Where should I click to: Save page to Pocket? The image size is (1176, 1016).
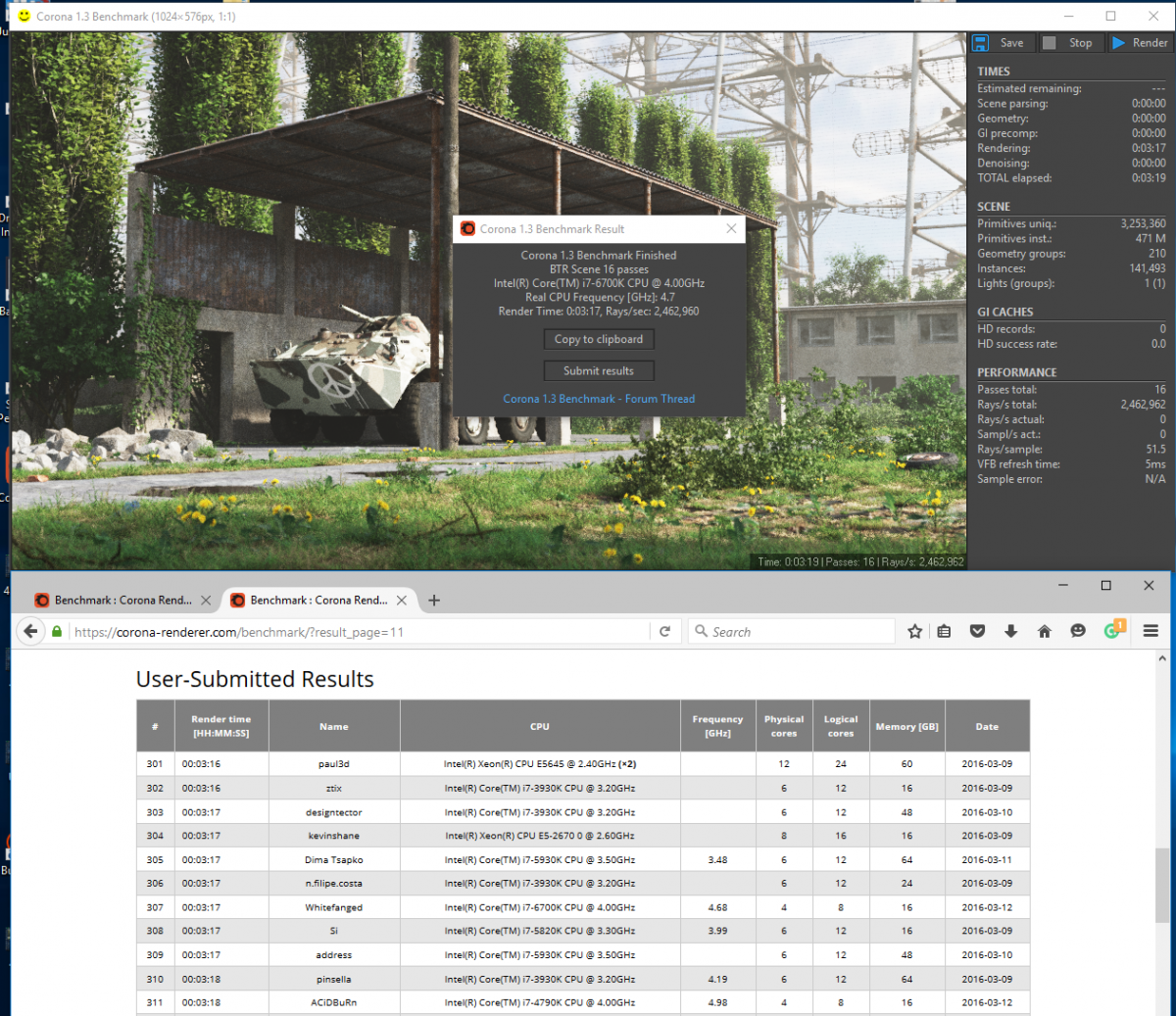(x=977, y=632)
